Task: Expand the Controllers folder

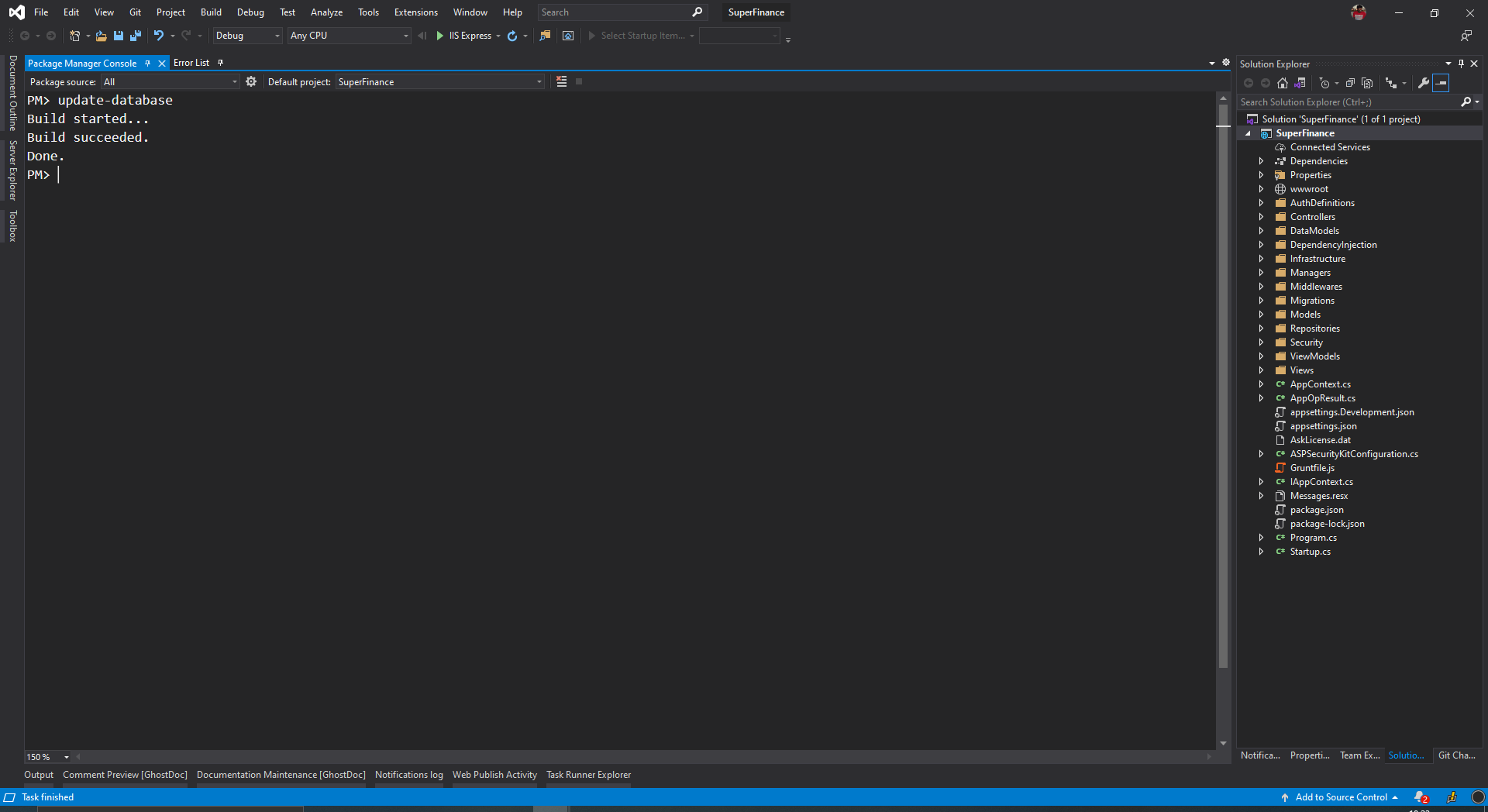Action: [x=1261, y=217]
